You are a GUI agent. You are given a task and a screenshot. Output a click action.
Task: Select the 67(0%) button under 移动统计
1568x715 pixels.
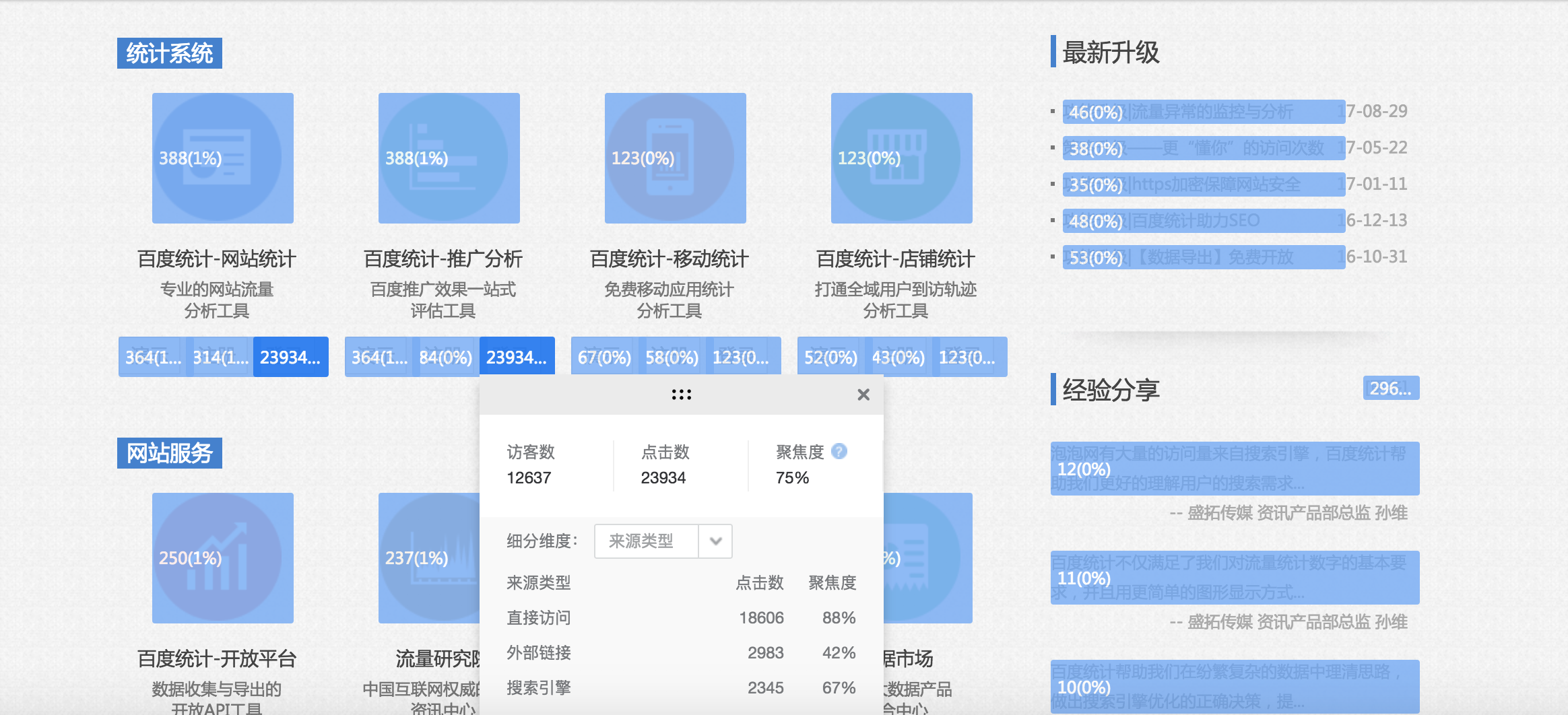click(x=604, y=357)
